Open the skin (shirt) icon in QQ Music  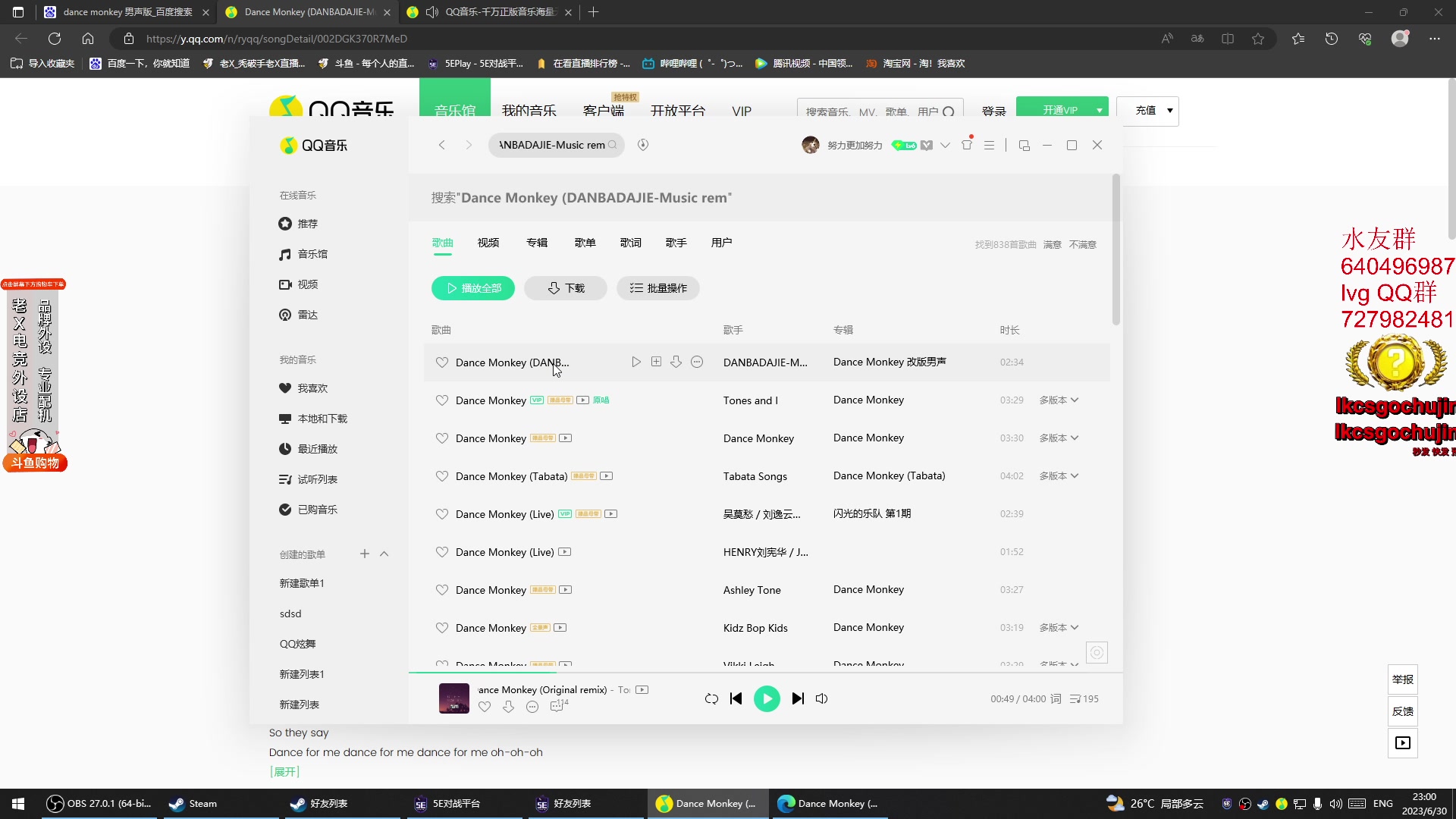967,145
